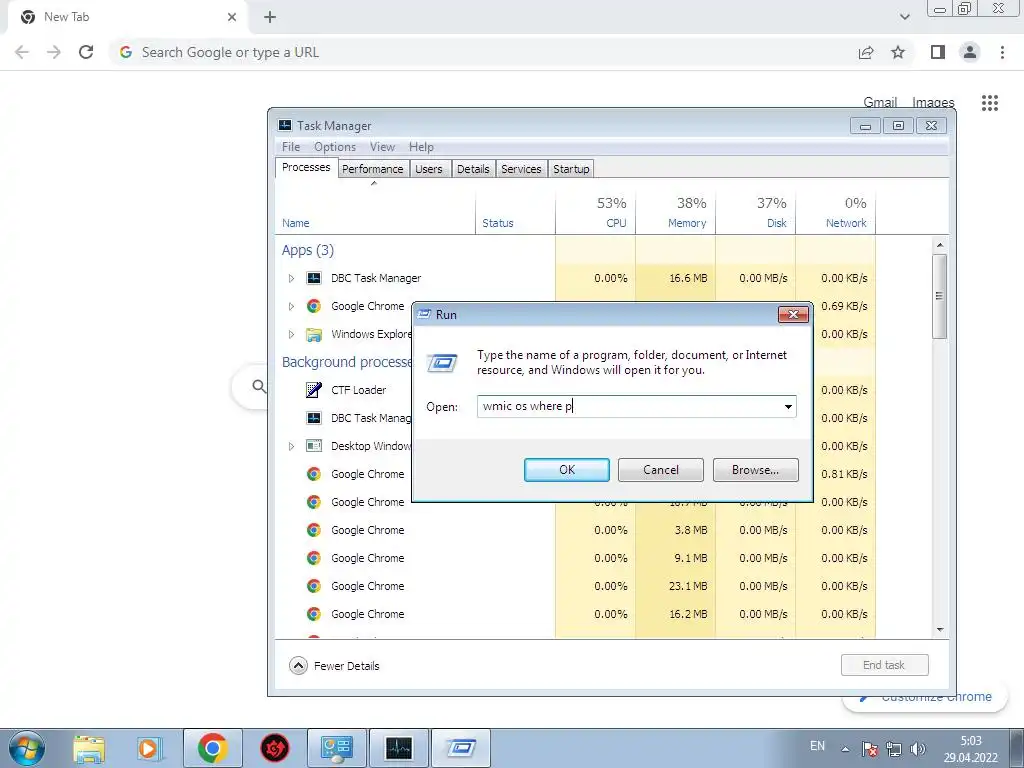This screenshot has width=1024, height=768.
Task: Open media player from the taskbar
Action: coord(149,748)
